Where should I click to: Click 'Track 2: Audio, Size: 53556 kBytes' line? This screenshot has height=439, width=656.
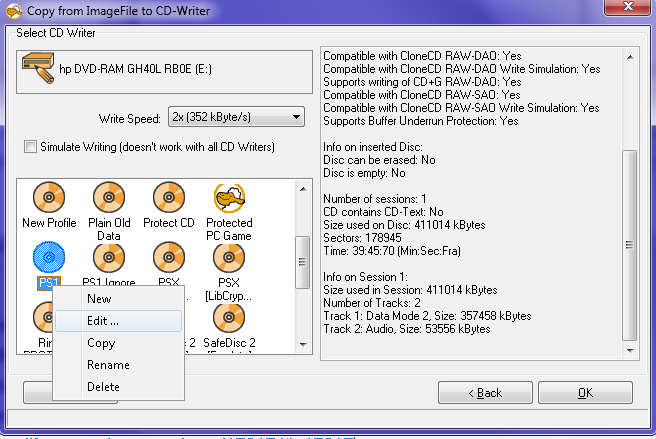click(407, 329)
